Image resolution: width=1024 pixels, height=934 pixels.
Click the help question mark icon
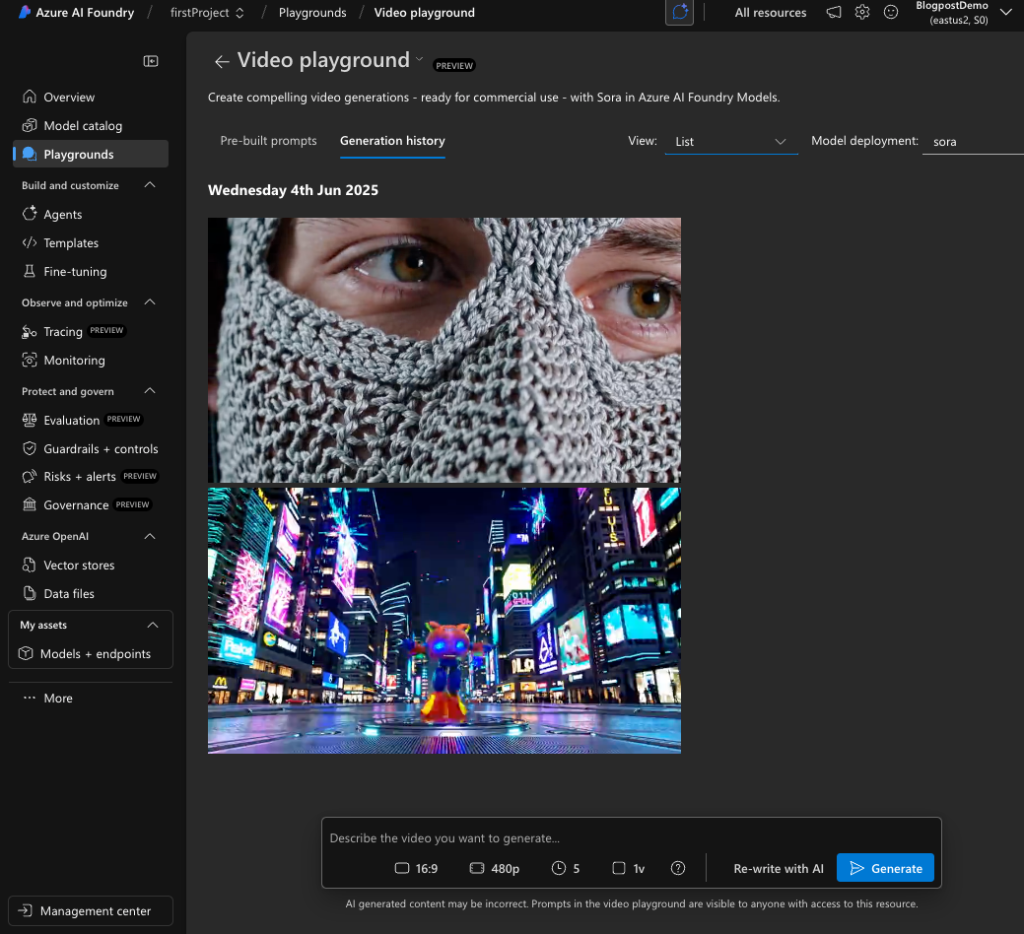click(x=678, y=868)
